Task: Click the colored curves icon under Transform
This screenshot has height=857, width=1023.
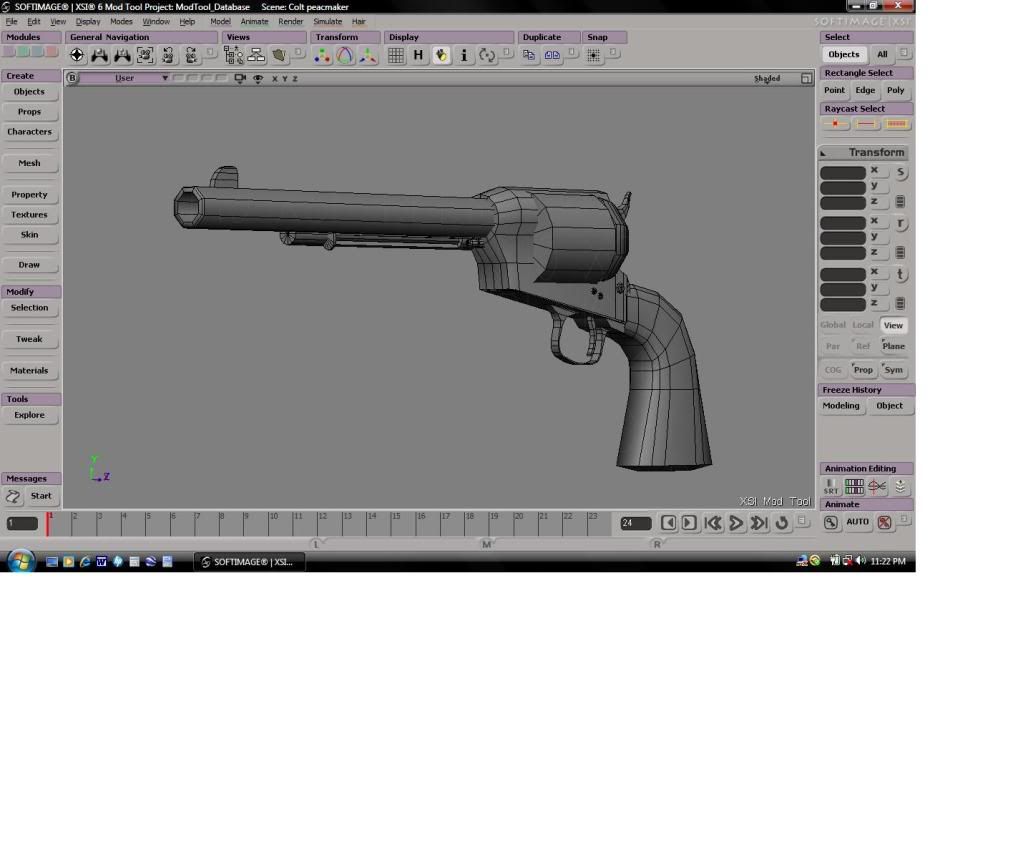Action: 345,56
